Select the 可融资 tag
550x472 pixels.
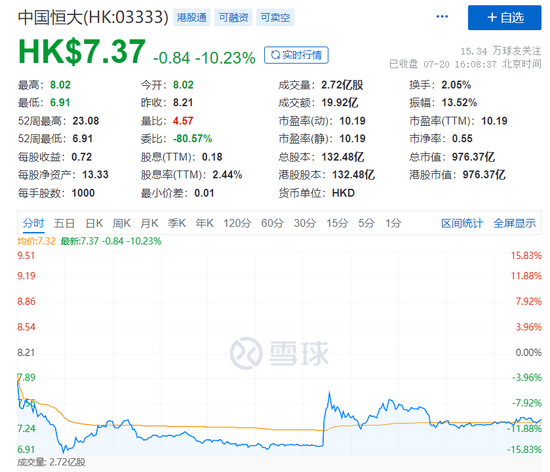coord(233,18)
